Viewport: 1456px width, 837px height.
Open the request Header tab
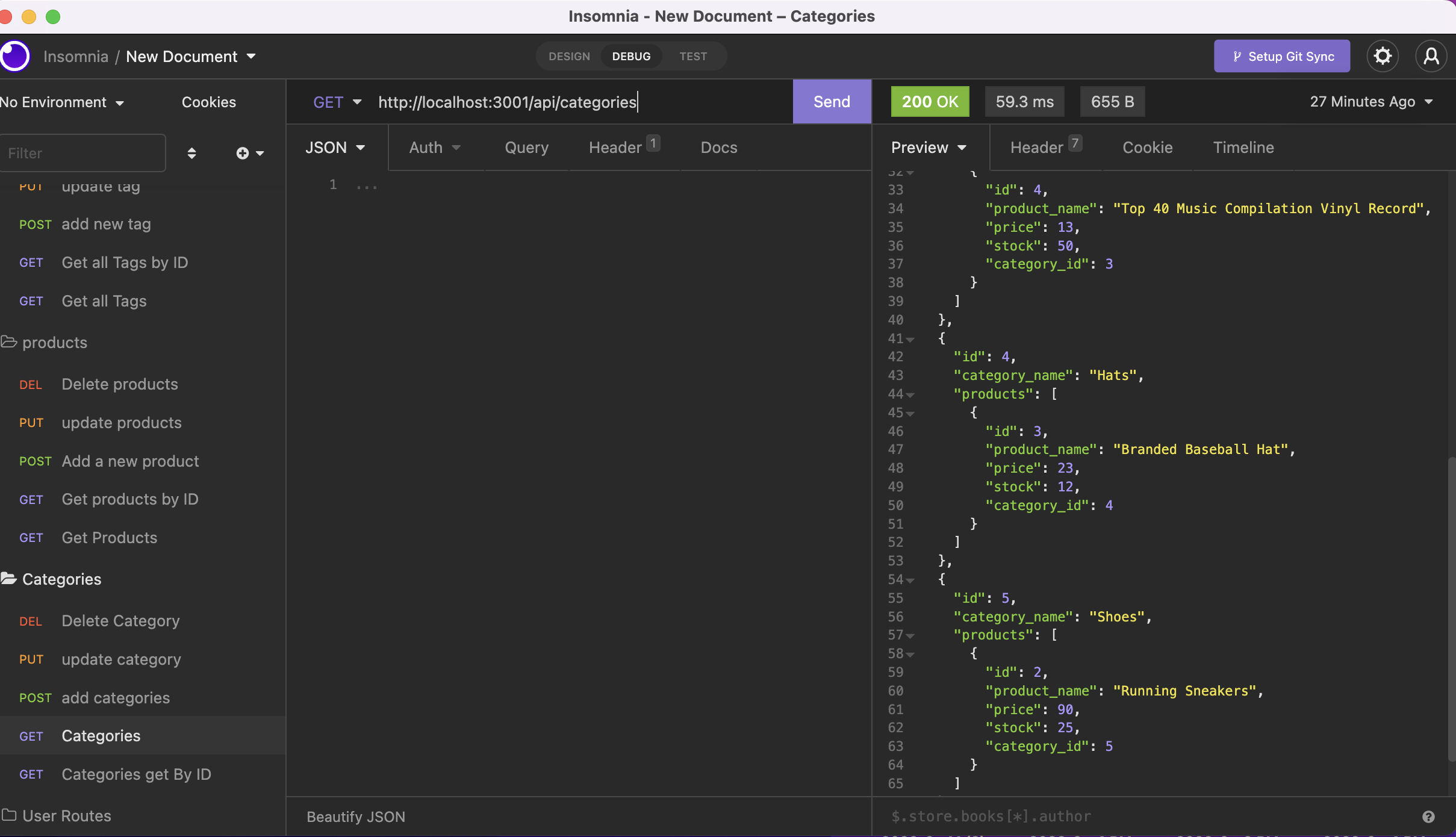(624, 148)
